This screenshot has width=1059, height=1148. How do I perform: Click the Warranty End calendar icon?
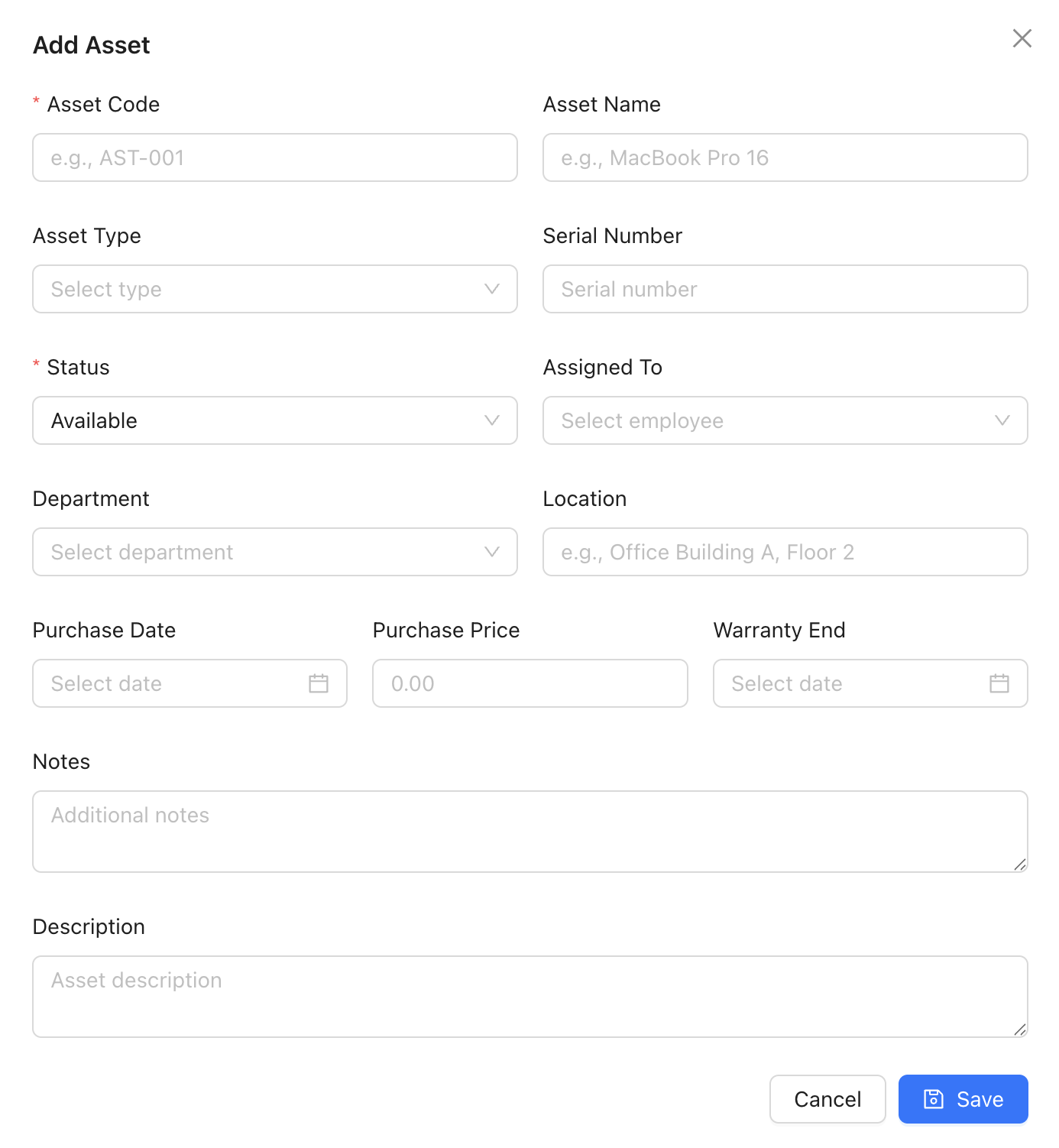tap(999, 683)
